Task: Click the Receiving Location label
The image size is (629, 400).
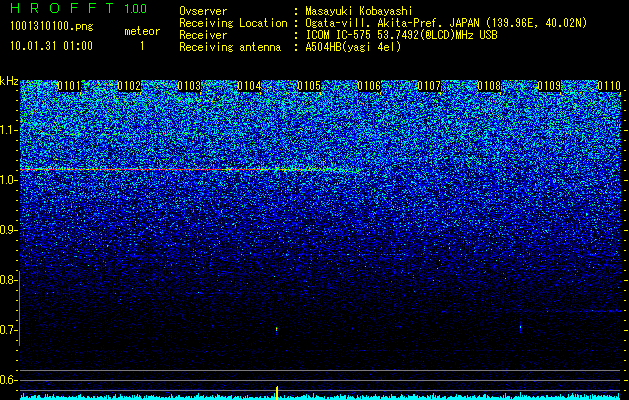Action: click(233, 23)
